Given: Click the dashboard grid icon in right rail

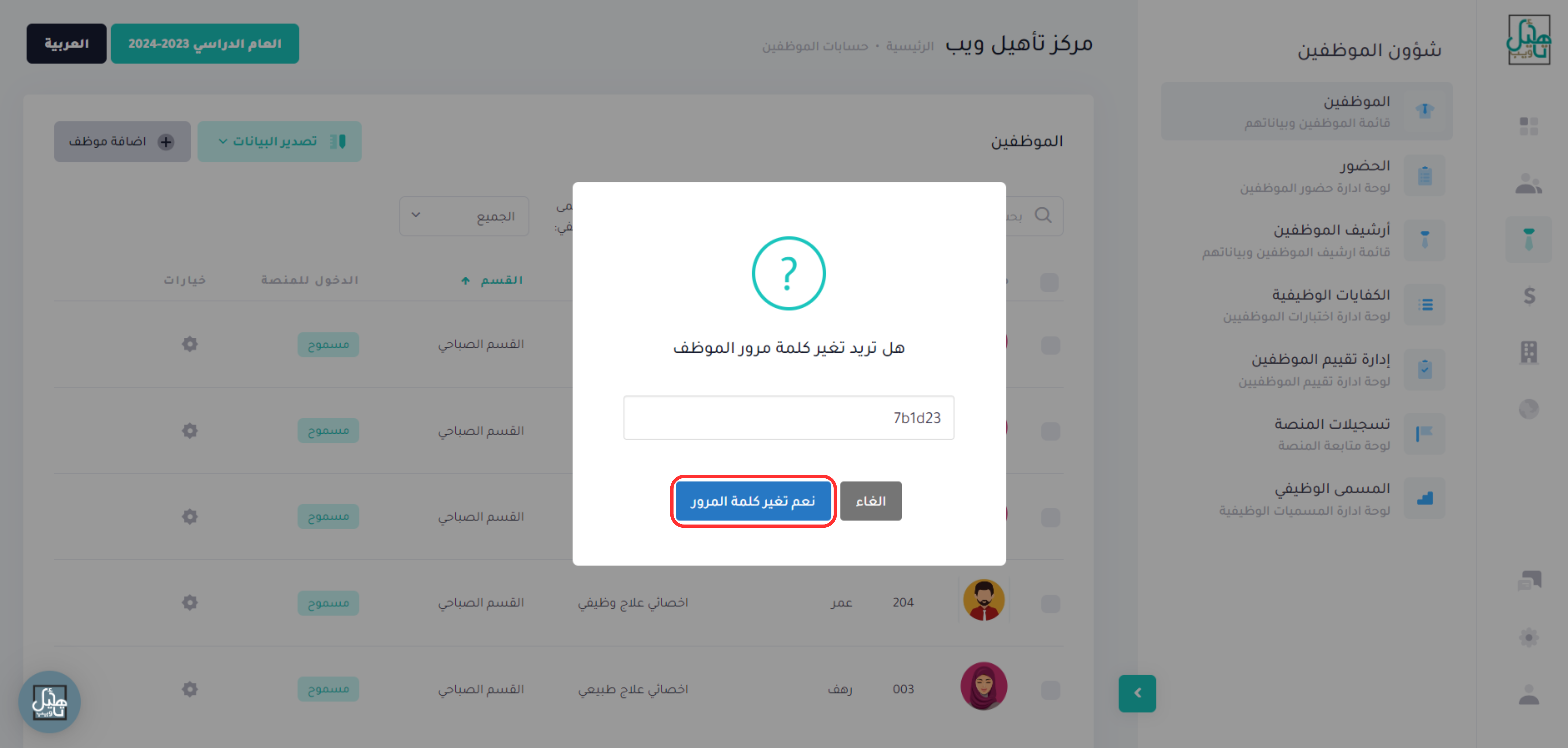Looking at the screenshot, I should pos(1528,126).
